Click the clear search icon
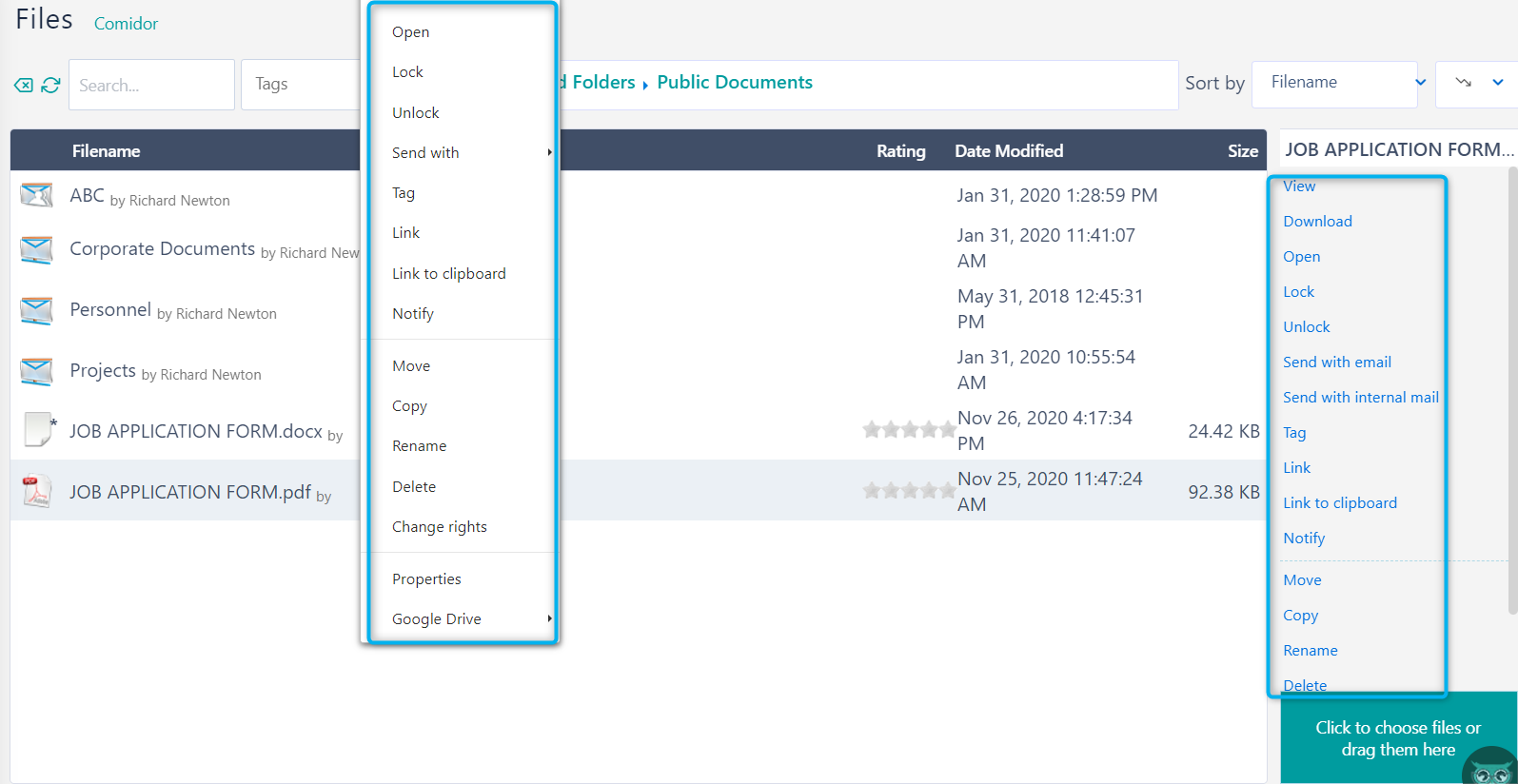Screen dimensions: 1518x784 [x=24, y=86]
